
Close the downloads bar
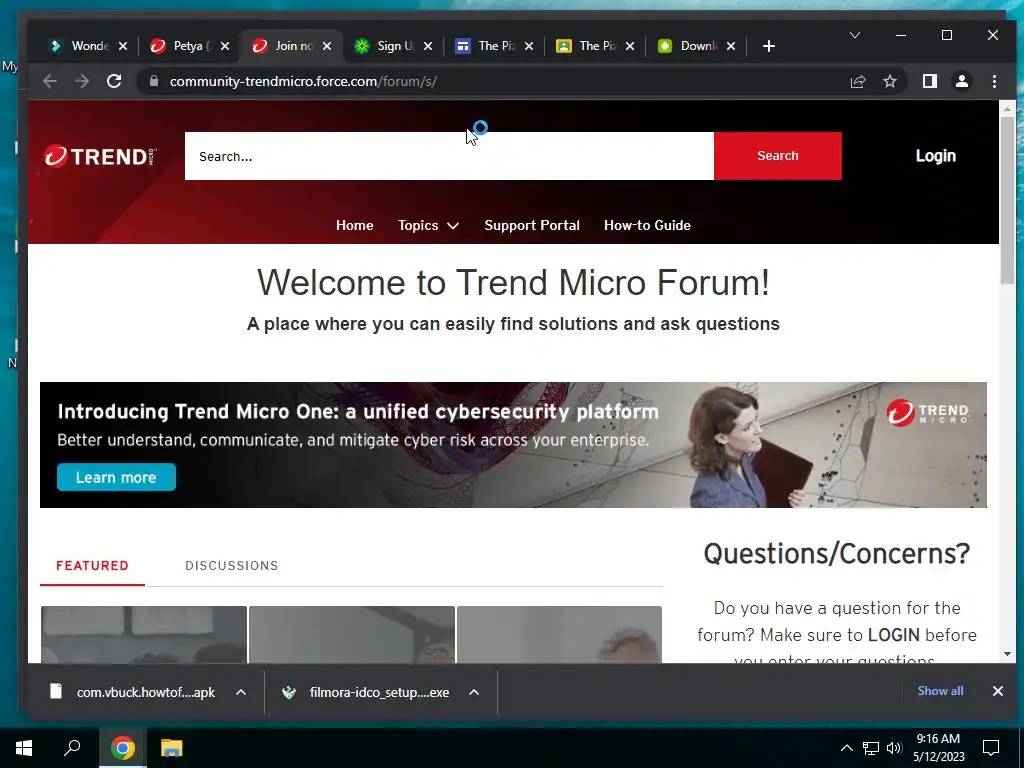click(x=997, y=691)
